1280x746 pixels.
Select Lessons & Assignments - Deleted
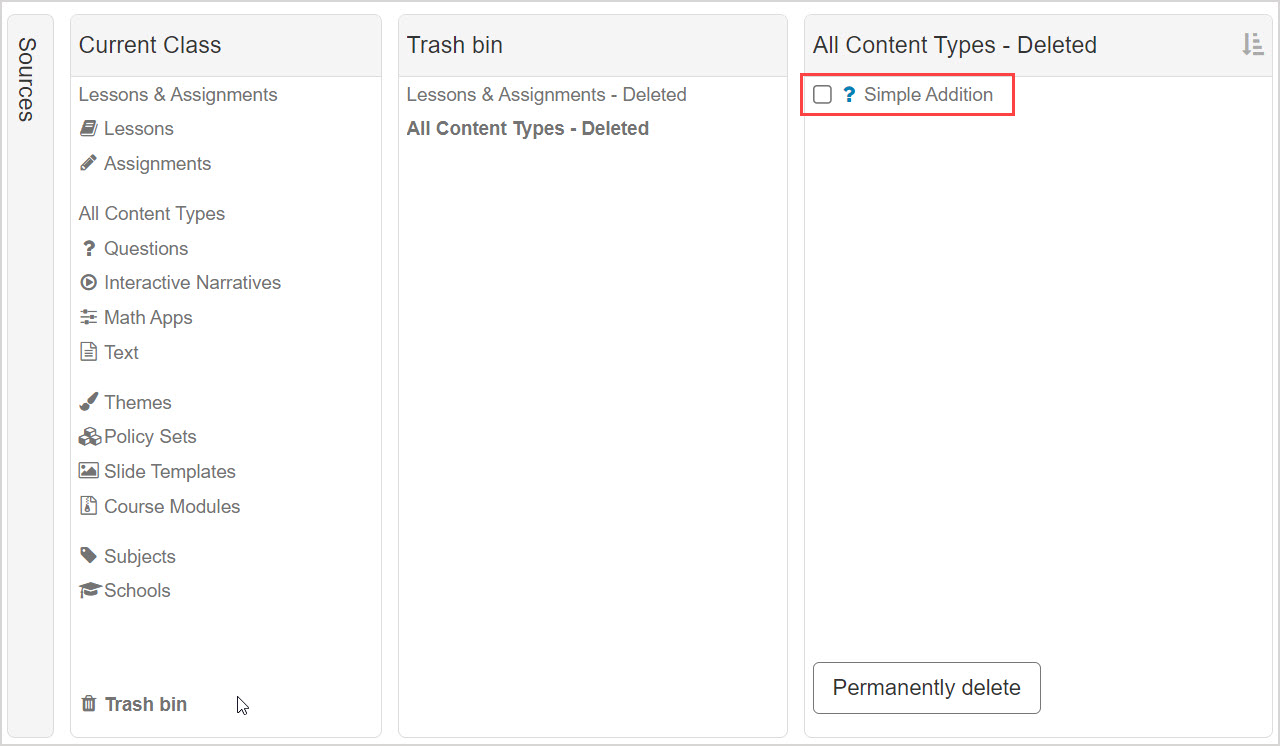pyautogui.click(x=546, y=95)
